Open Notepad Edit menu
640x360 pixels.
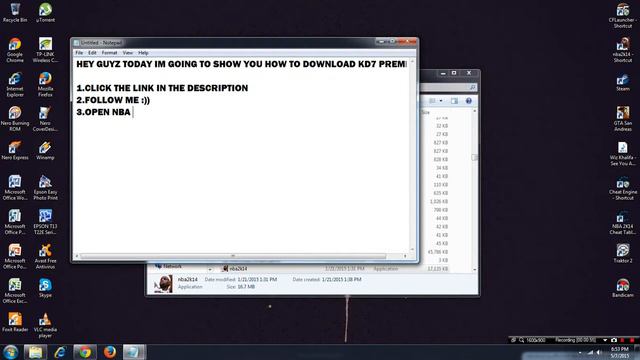pos(92,53)
